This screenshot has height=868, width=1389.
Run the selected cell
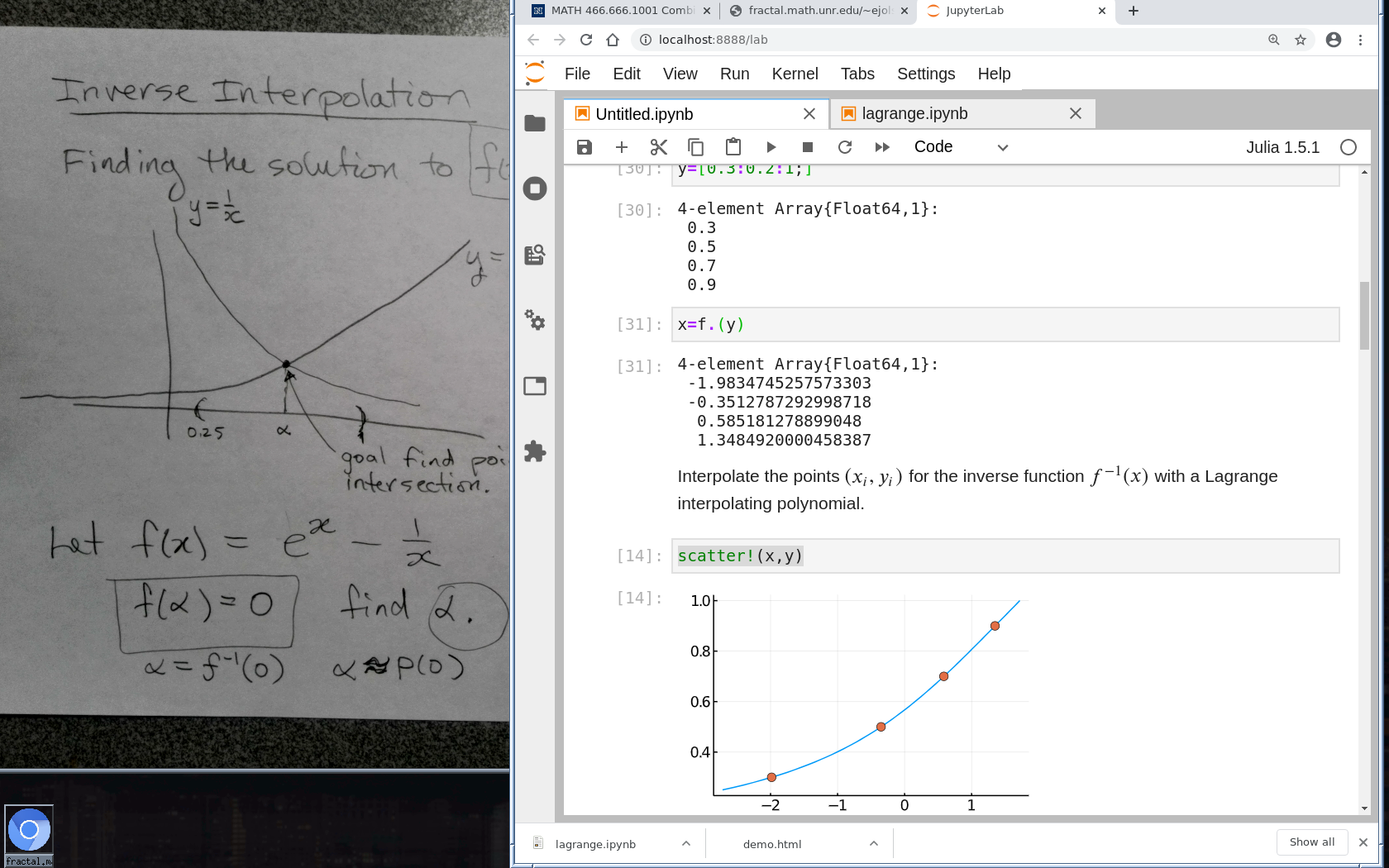pos(771,147)
